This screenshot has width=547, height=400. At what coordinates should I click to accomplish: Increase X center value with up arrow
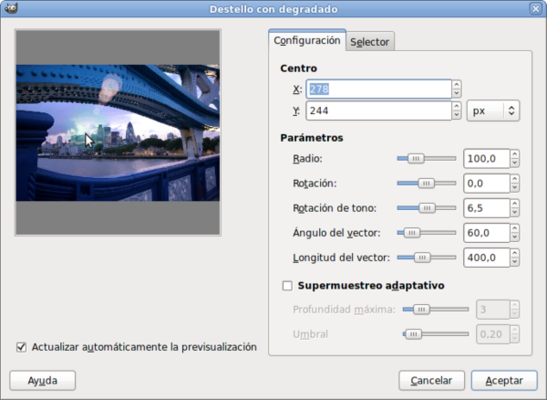tap(456, 85)
